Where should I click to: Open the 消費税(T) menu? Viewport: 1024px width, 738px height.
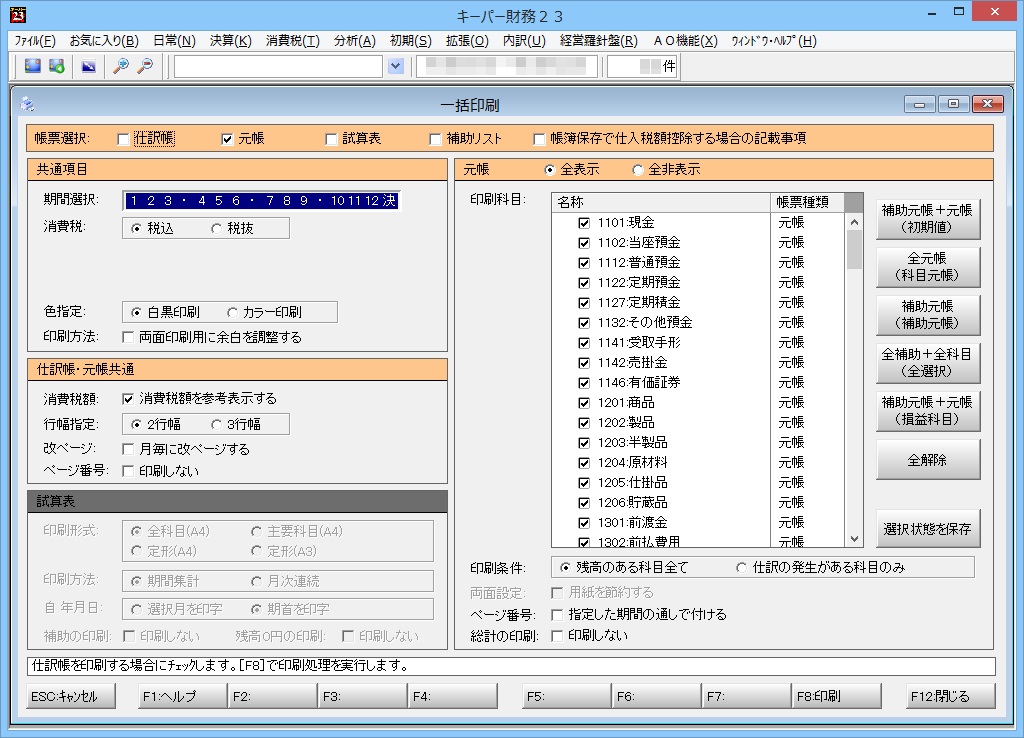(293, 40)
